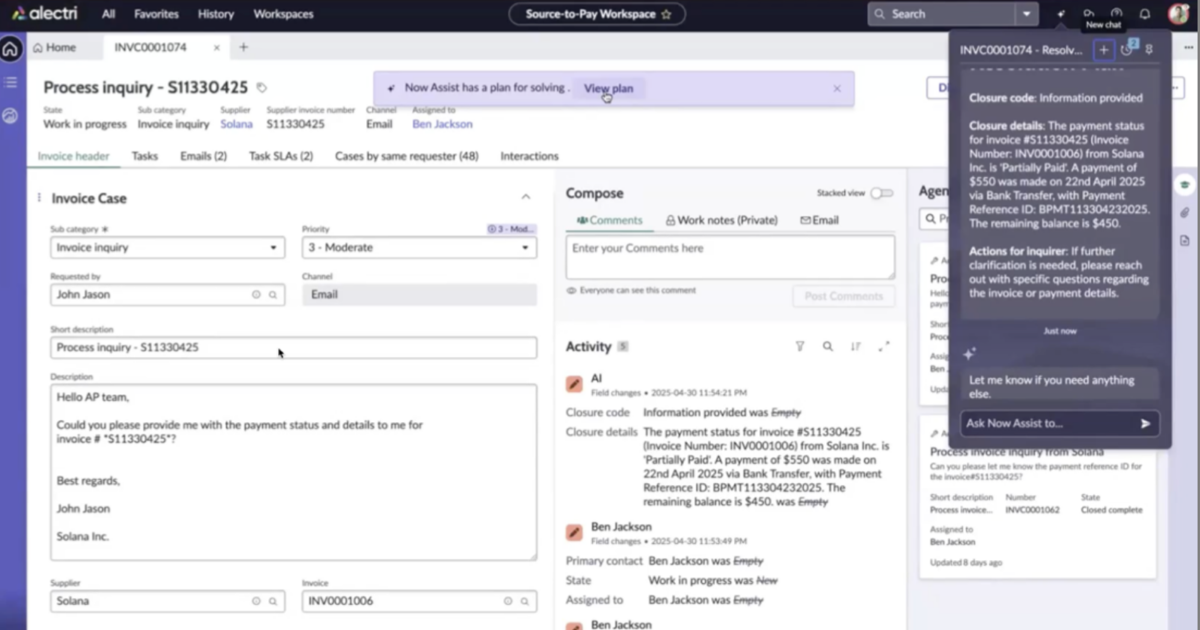Click the Enter your Comments text box

(730, 257)
